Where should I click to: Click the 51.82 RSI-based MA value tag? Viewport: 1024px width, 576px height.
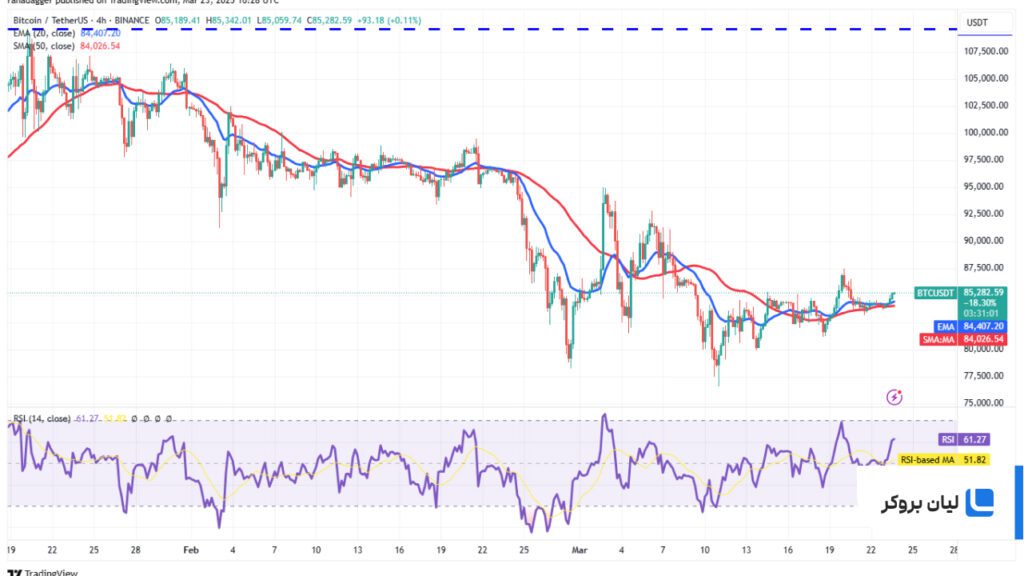974,460
